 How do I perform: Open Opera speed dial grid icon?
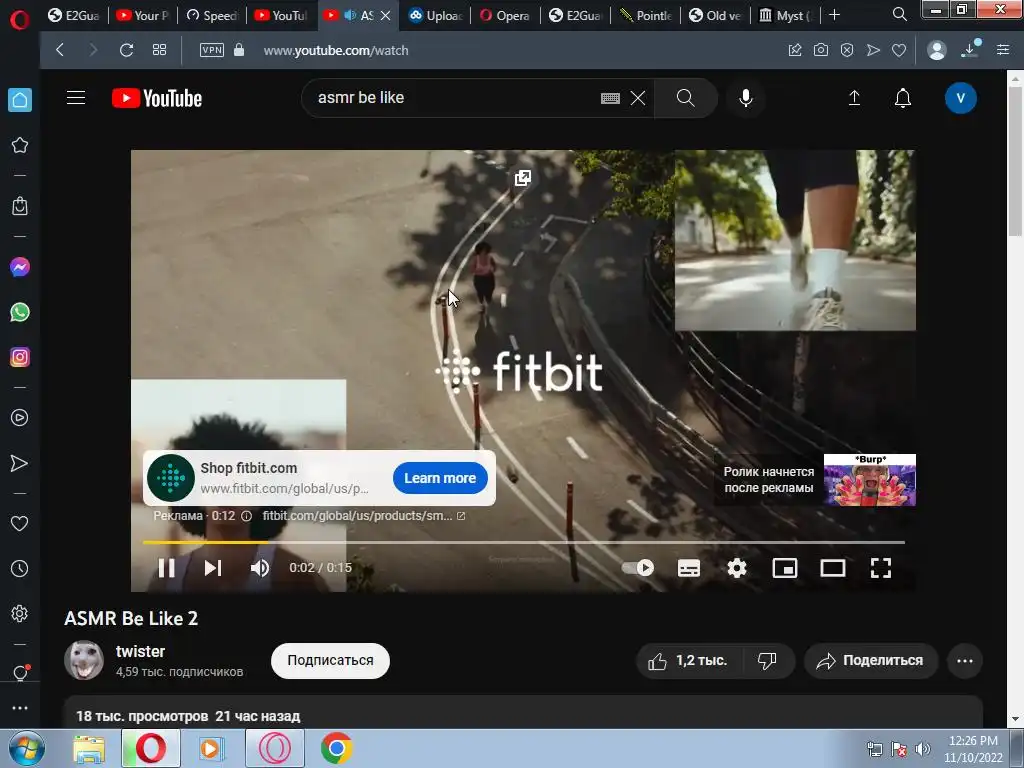click(159, 50)
